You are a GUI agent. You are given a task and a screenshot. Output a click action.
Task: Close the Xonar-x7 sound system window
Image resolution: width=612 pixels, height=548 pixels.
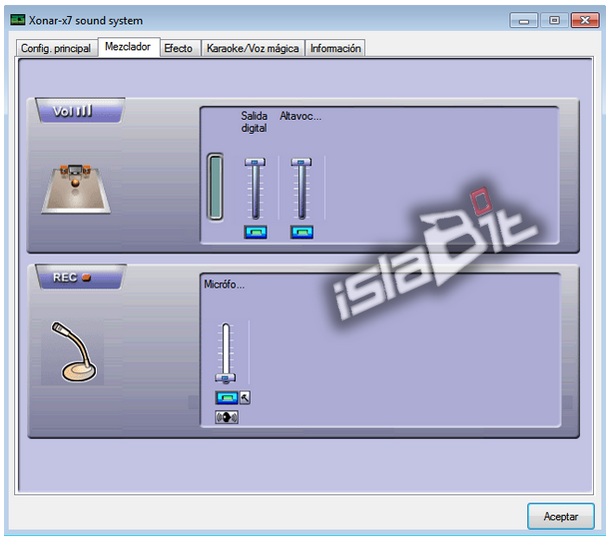(585, 20)
